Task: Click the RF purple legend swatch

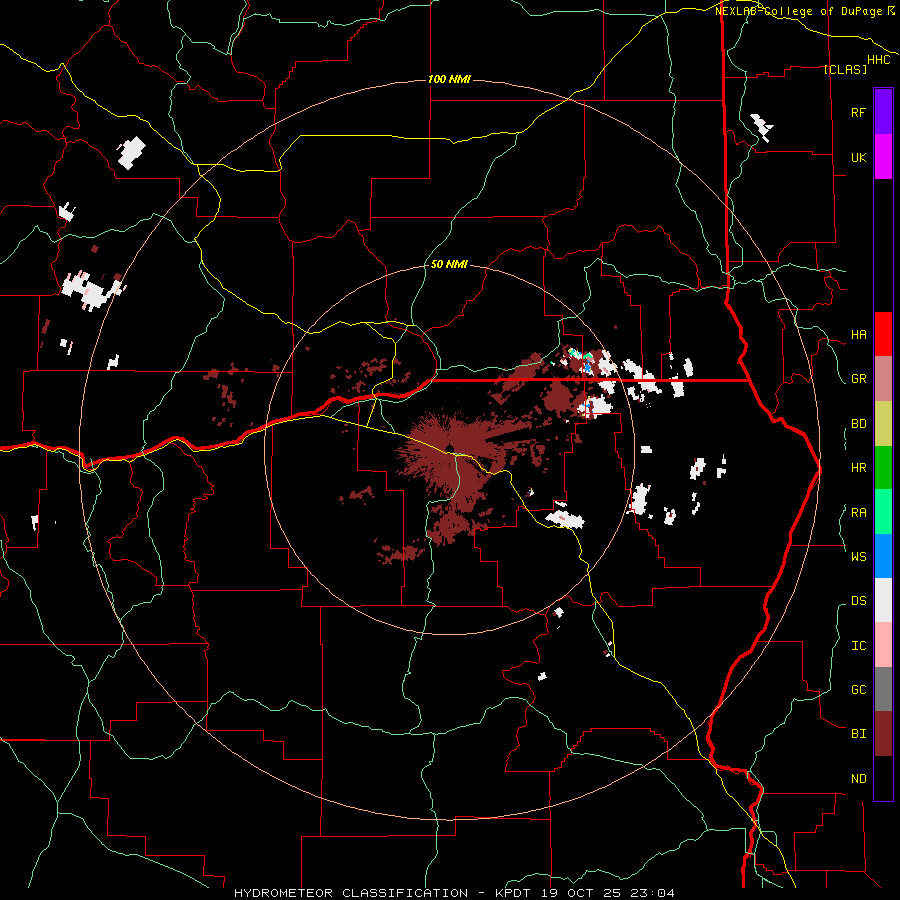Action: (883, 112)
